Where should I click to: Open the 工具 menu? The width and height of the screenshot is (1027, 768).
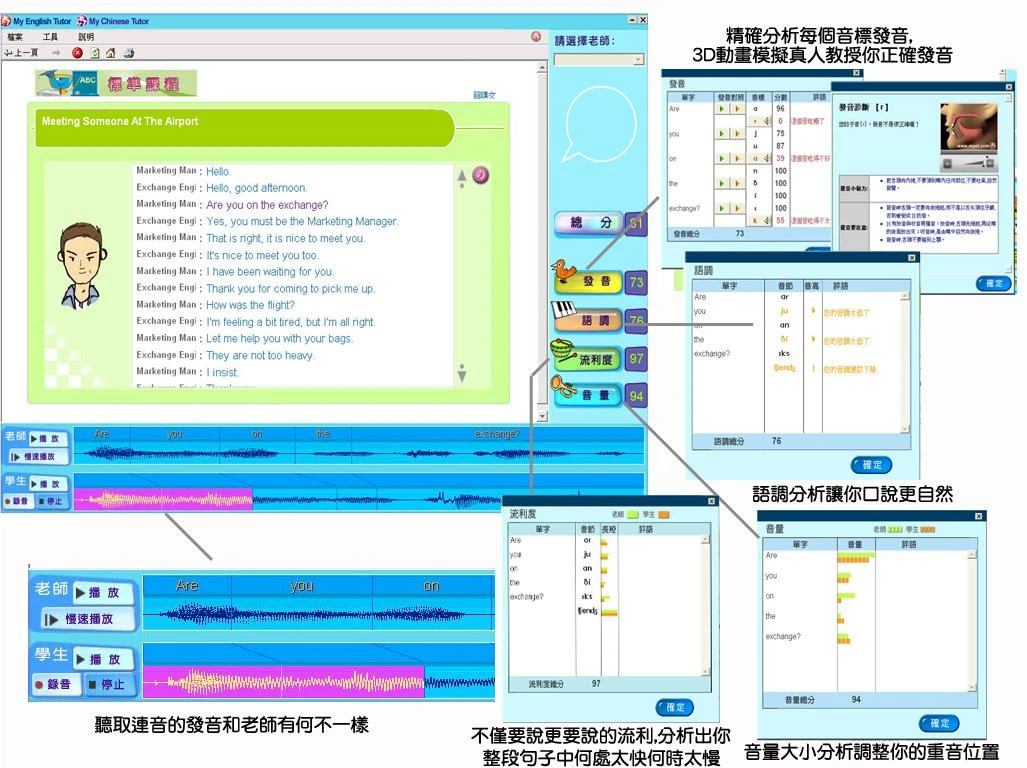(x=50, y=37)
